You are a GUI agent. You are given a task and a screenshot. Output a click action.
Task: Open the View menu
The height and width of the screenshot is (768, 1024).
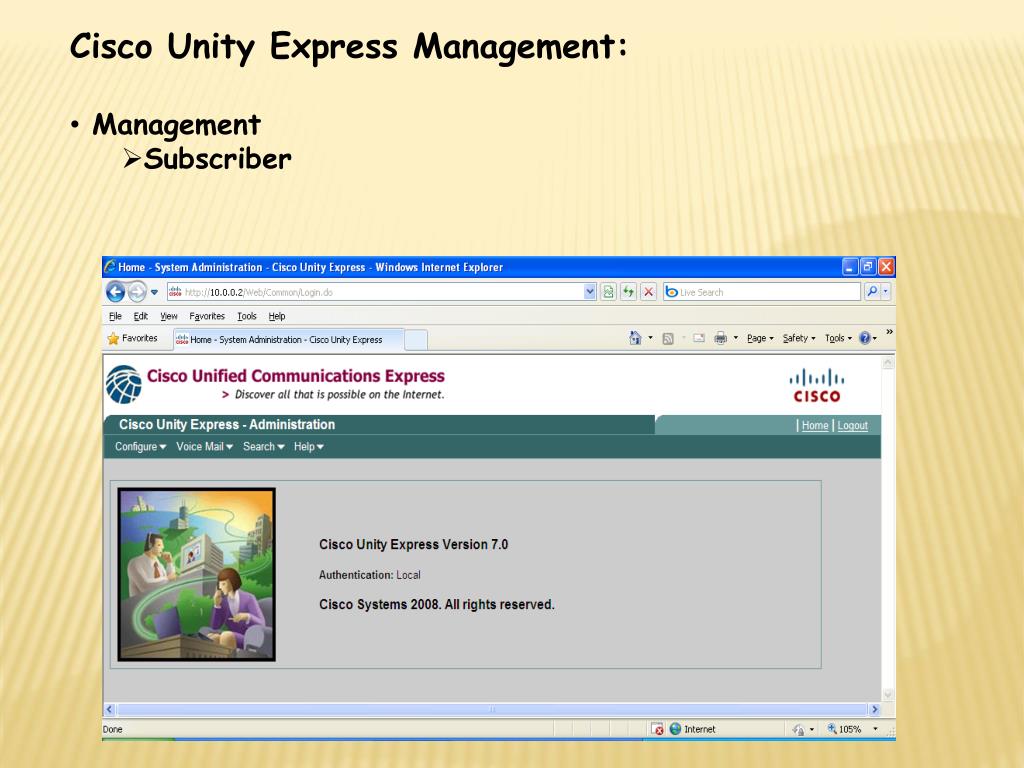[168, 316]
